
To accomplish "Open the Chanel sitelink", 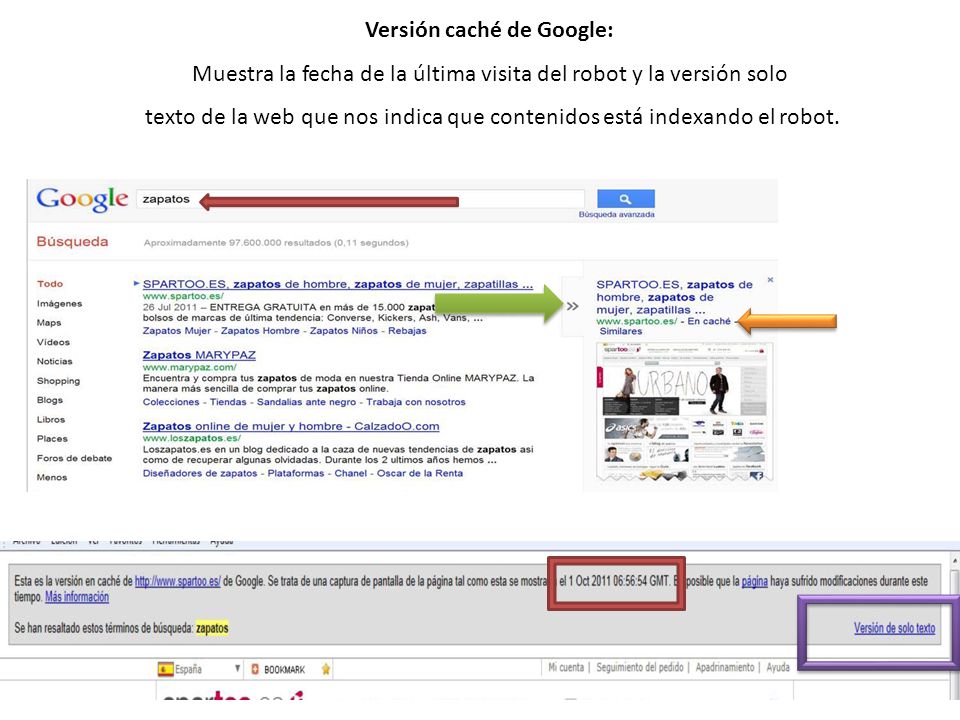I will 350,473.
